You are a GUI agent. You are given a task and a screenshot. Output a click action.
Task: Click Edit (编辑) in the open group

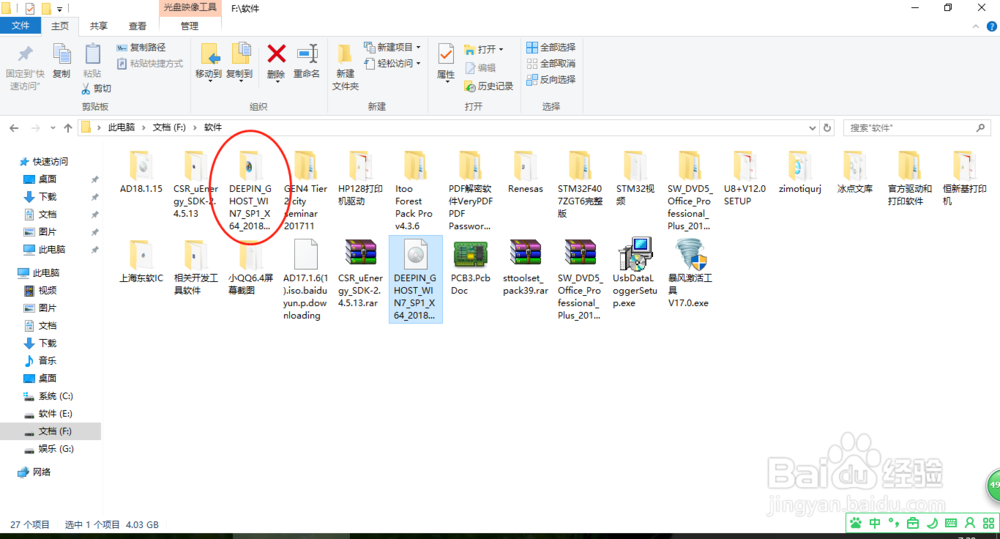(480, 68)
